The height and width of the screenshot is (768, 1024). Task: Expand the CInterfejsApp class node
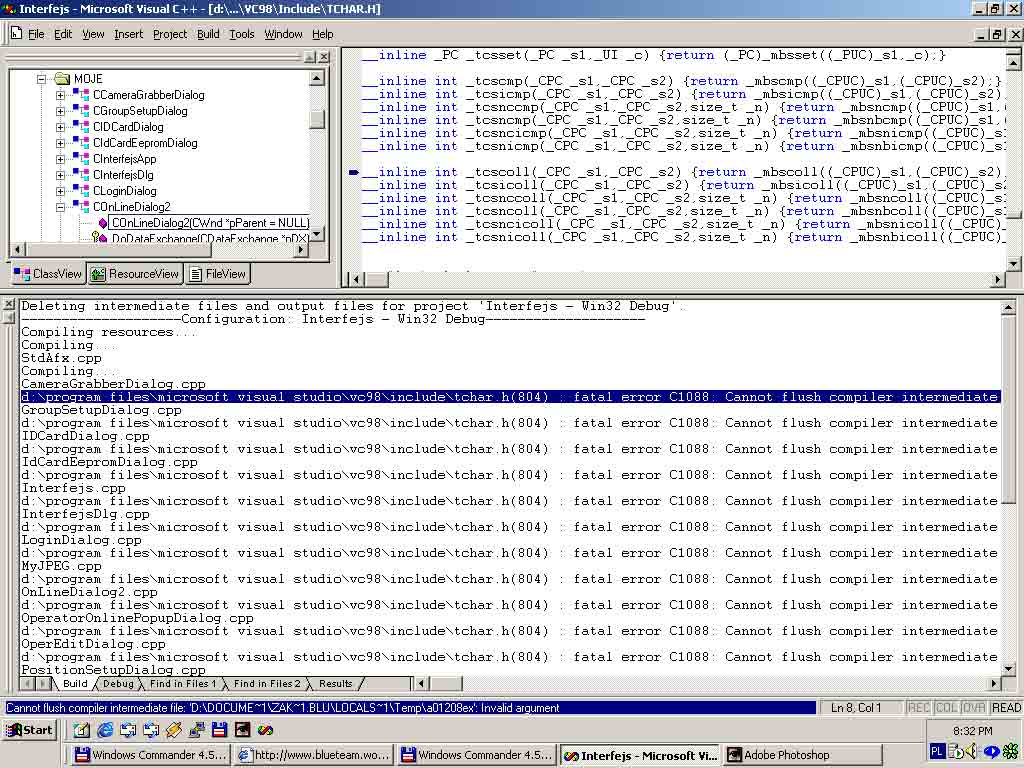tap(60, 159)
